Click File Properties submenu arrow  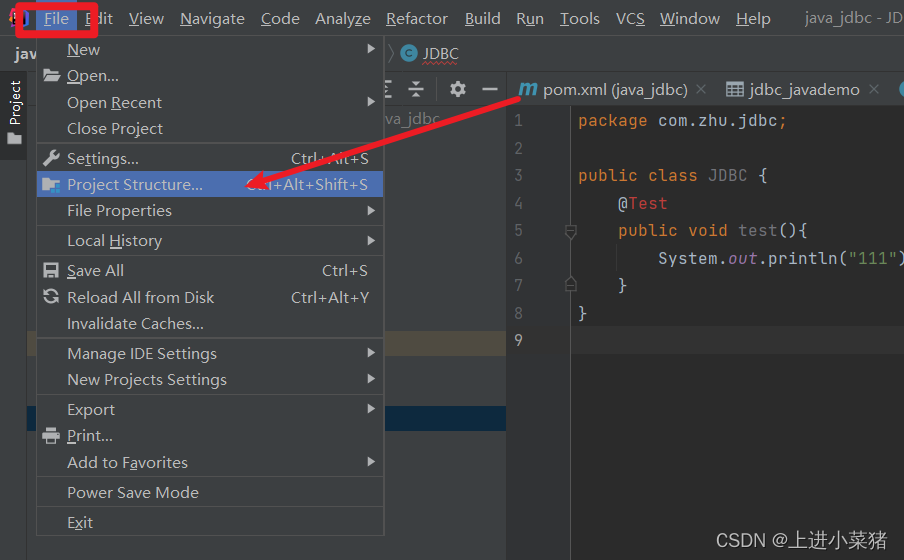click(371, 211)
